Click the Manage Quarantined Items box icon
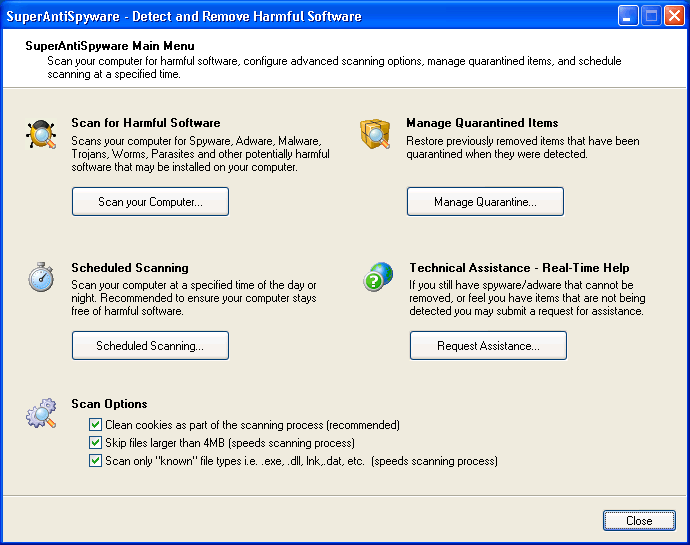The image size is (690, 545). click(x=375, y=133)
